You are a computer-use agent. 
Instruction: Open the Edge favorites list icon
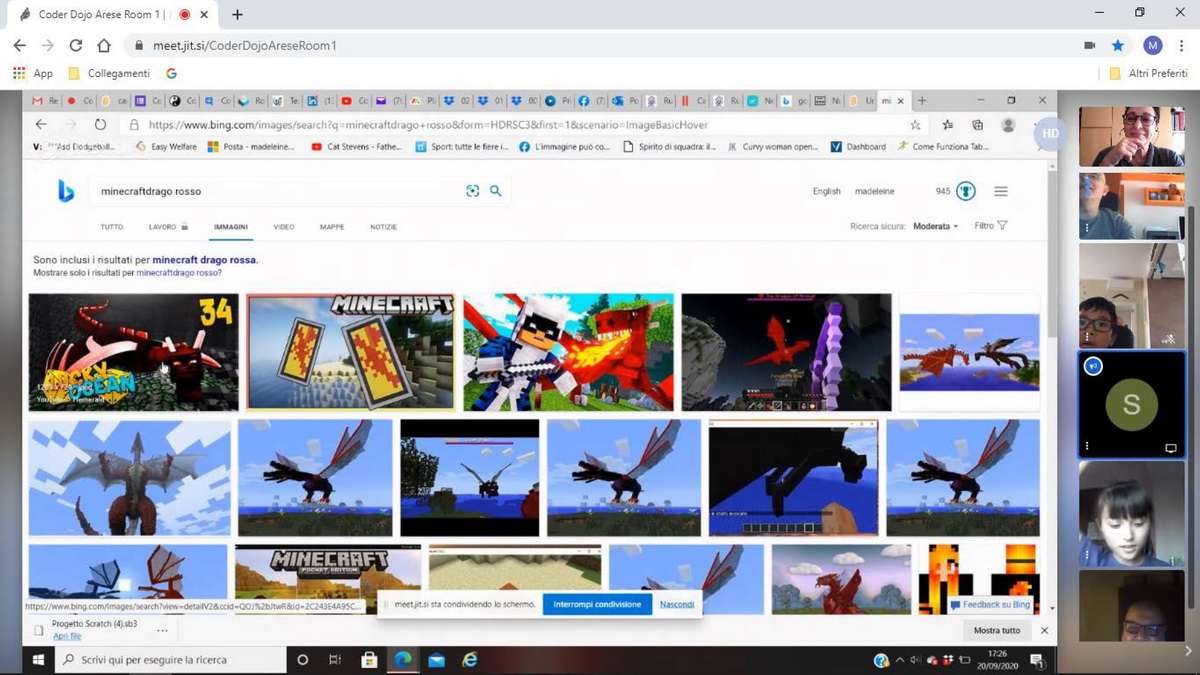click(x=947, y=125)
